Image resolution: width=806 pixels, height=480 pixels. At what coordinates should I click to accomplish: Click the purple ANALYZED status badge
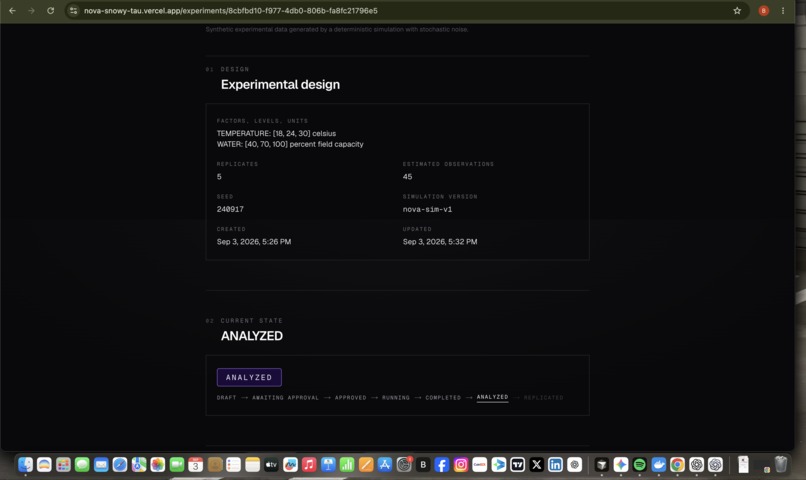pyautogui.click(x=249, y=377)
